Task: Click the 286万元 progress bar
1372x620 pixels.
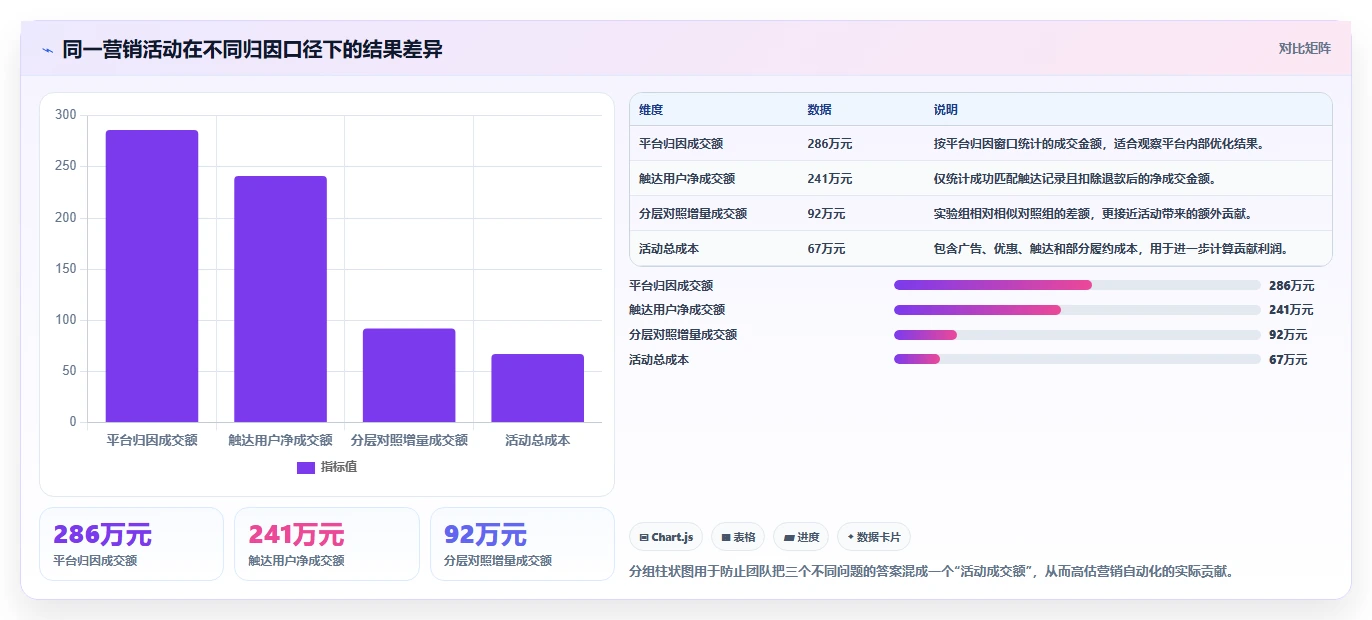Action: [1077, 285]
